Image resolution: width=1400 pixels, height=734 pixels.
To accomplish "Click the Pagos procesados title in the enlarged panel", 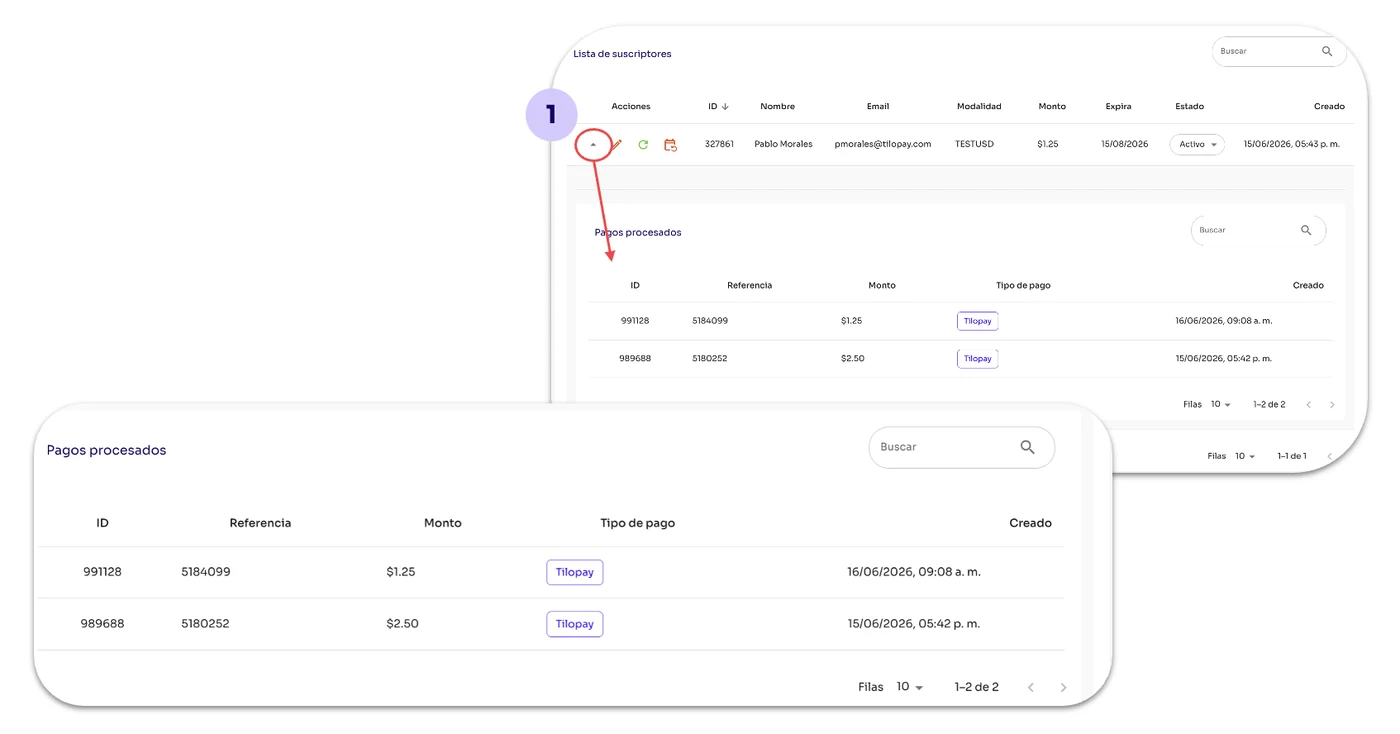I will coord(106,450).
